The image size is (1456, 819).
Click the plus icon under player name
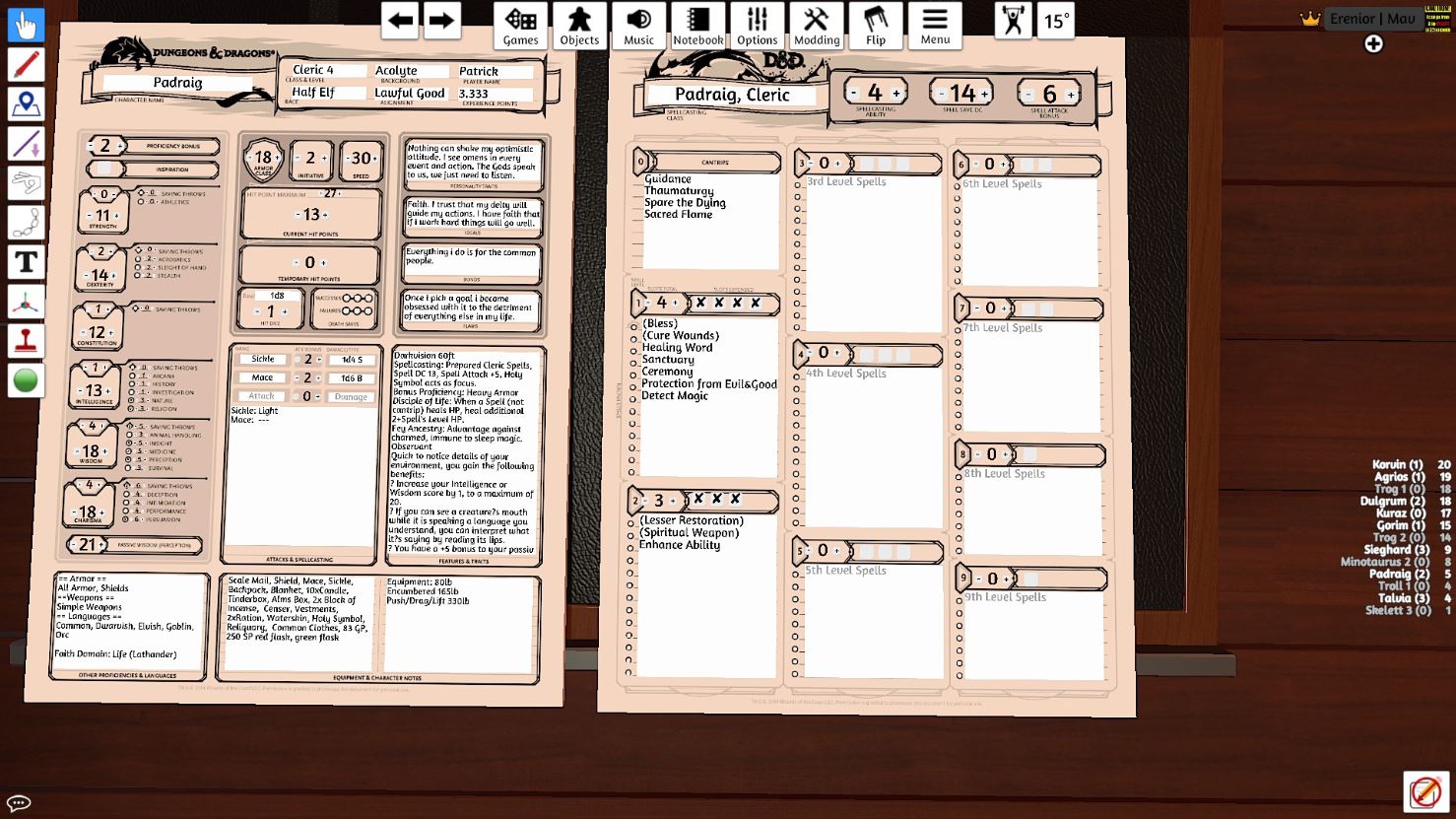pos(1373,43)
